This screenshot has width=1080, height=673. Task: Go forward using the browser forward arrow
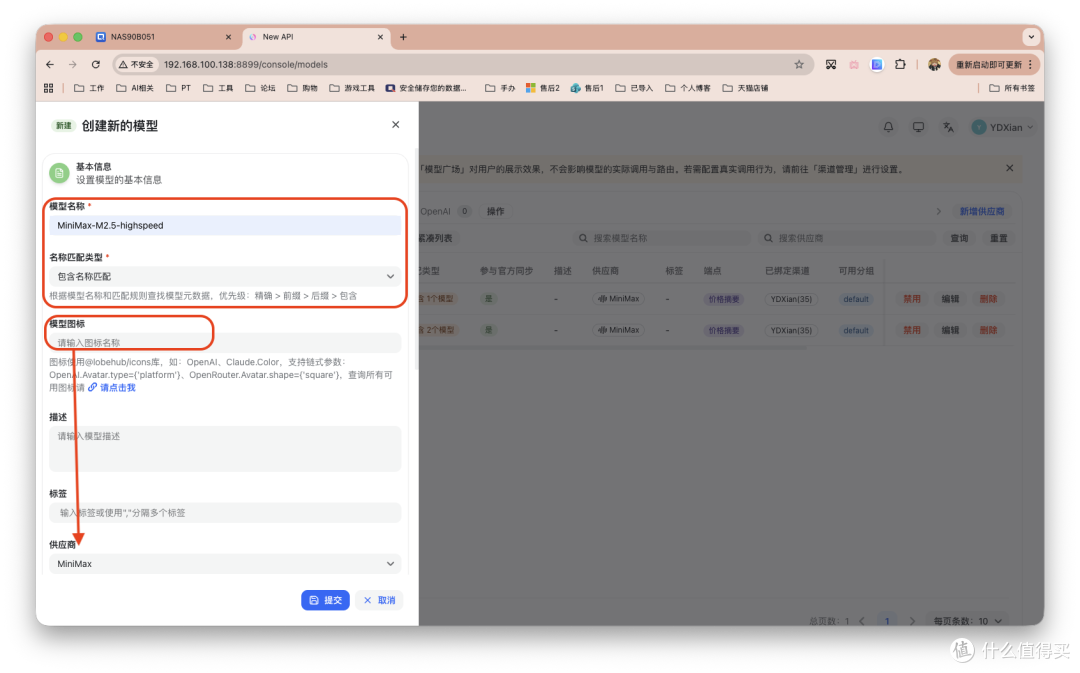click(72, 64)
